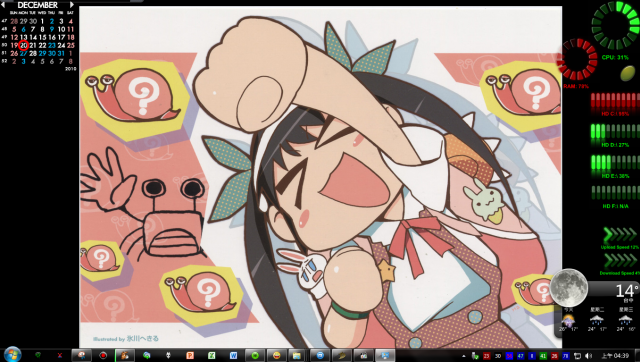Open the blue circle taskbar app

point(320,355)
